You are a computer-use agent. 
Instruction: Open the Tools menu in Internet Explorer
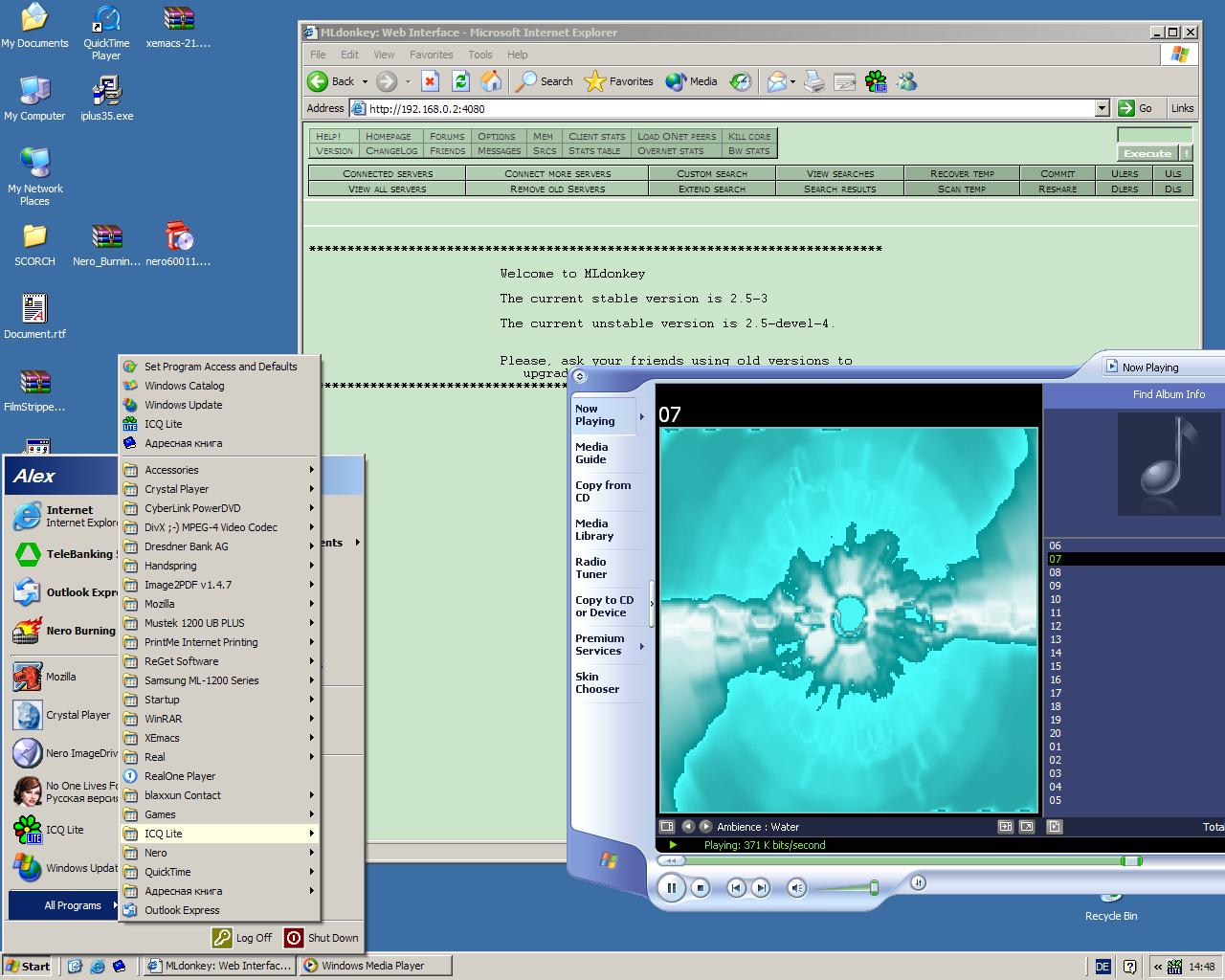pyautogui.click(x=480, y=55)
